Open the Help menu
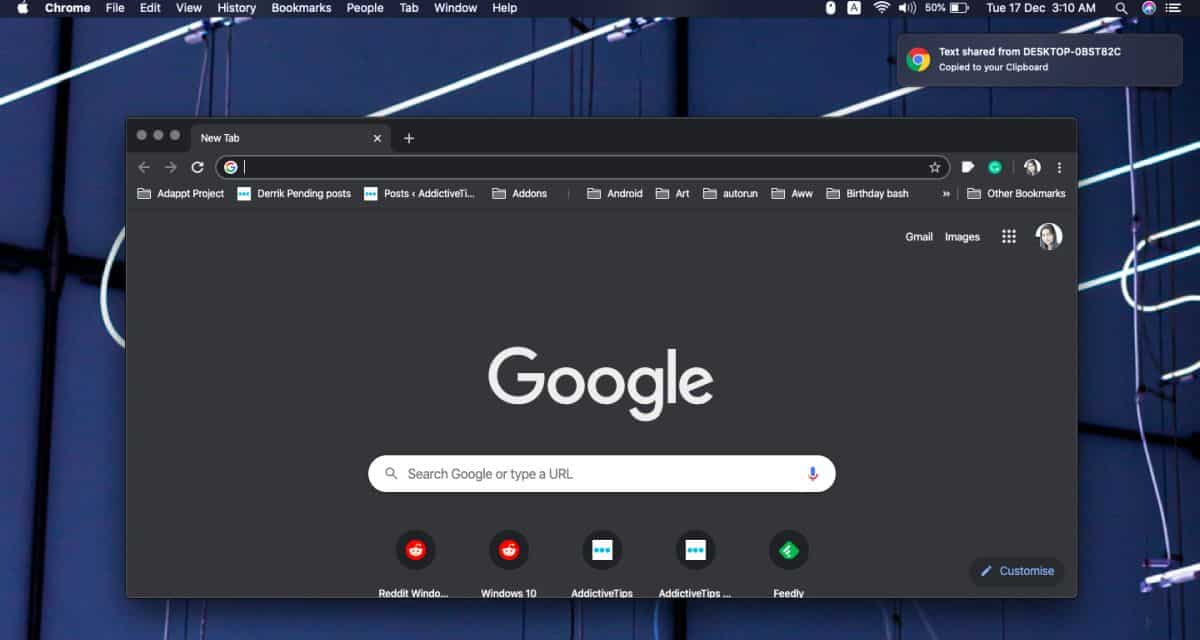1200x640 pixels. click(505, 8)
